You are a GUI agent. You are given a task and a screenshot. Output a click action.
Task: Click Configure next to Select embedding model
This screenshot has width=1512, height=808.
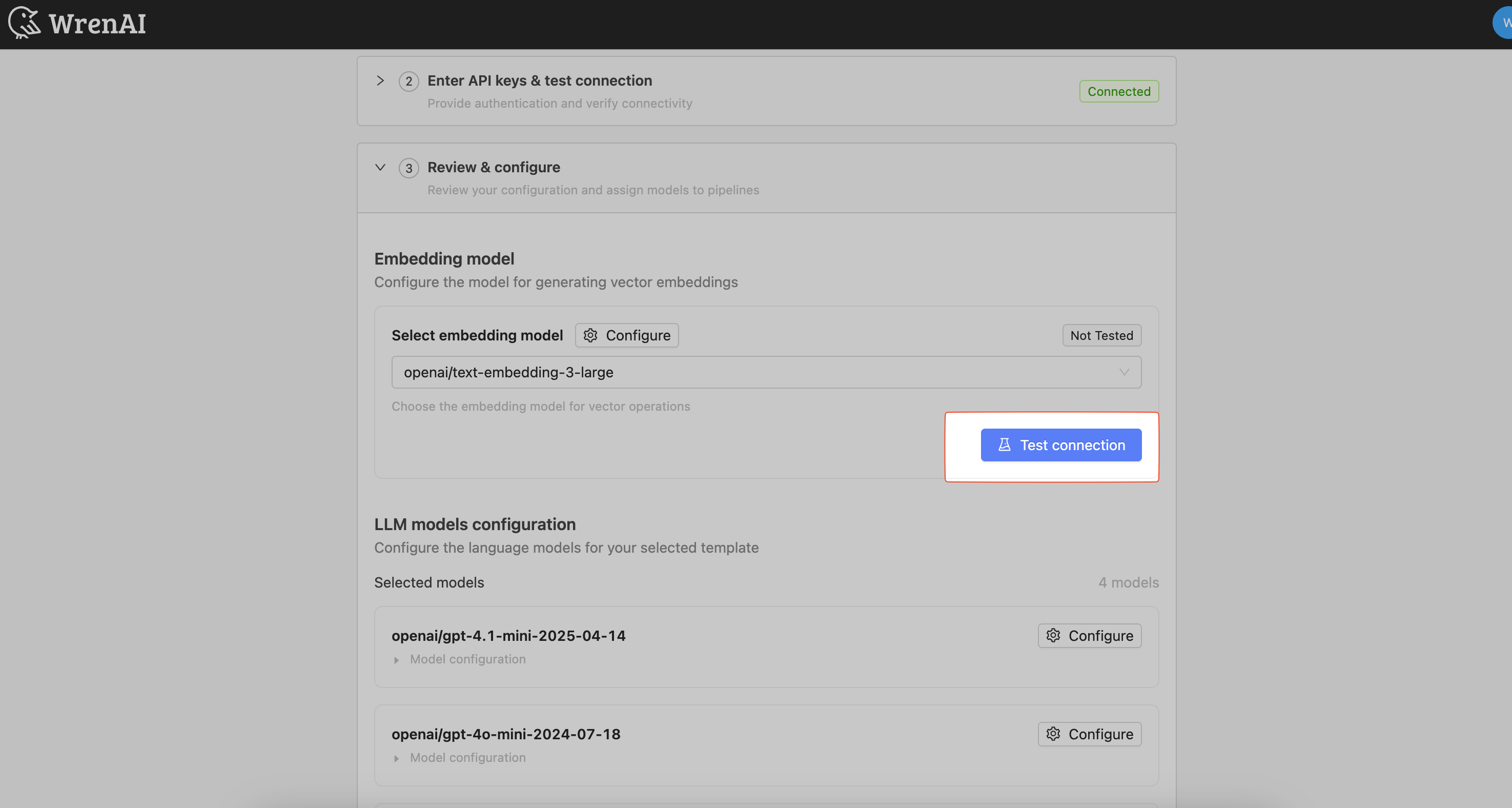point(626,335)
